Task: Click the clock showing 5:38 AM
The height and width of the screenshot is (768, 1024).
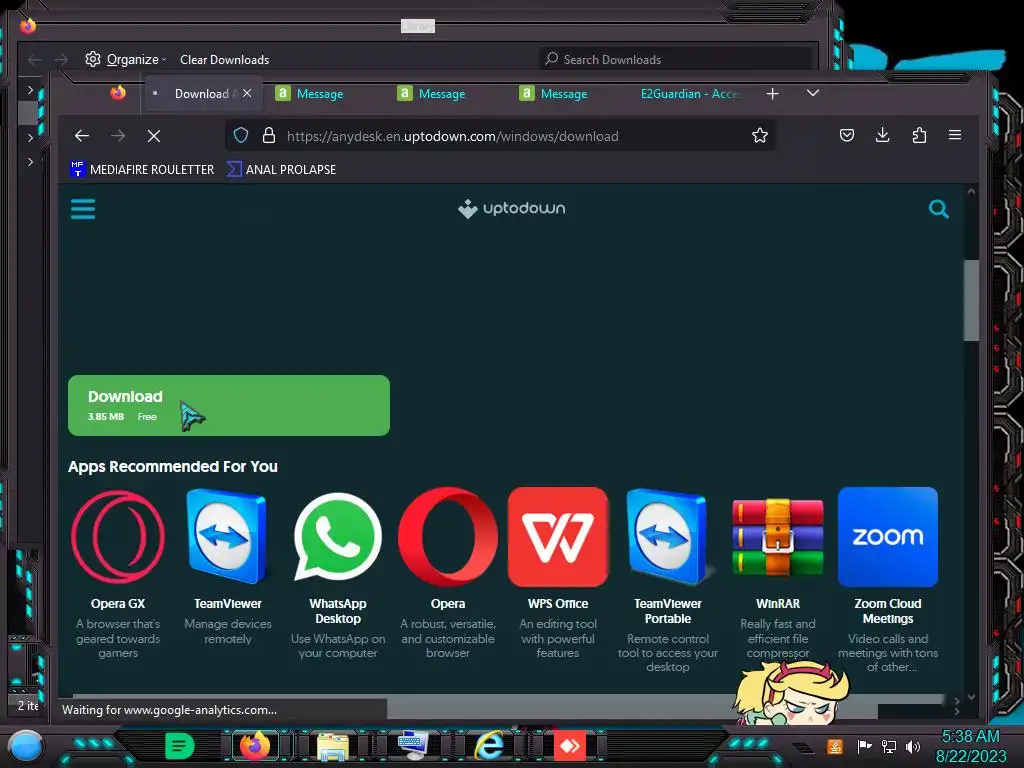Action: tap(970, 737)
